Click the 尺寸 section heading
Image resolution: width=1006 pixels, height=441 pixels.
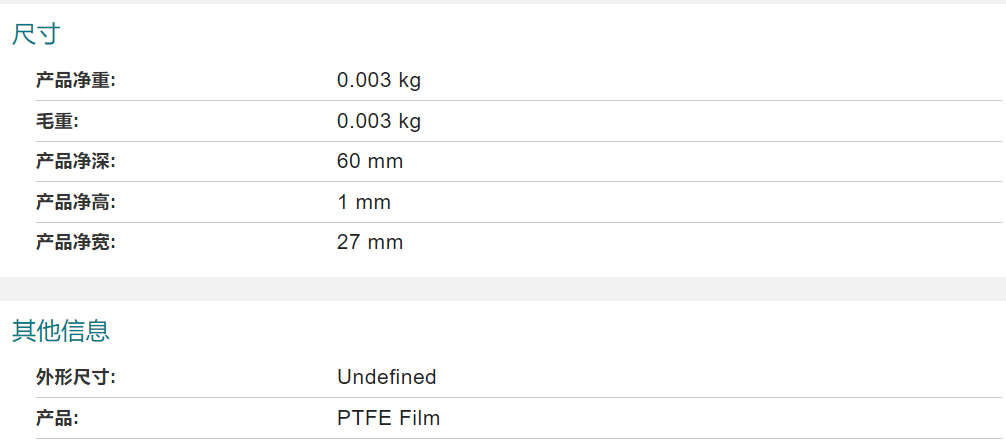tap(36, 35)
